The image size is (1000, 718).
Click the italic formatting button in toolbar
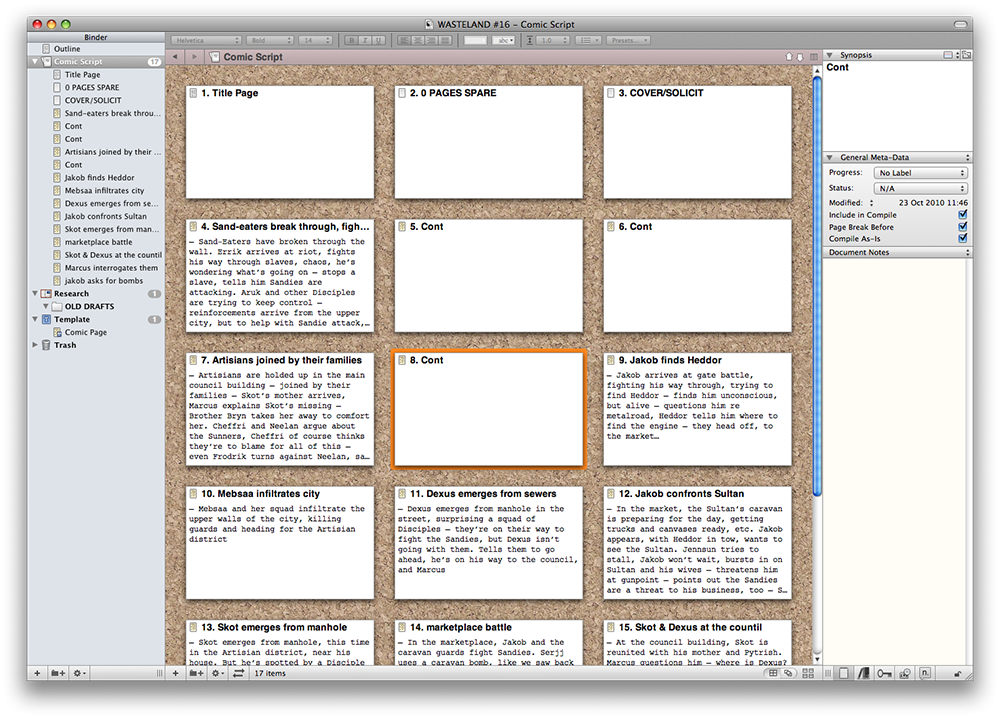(366, 40)
